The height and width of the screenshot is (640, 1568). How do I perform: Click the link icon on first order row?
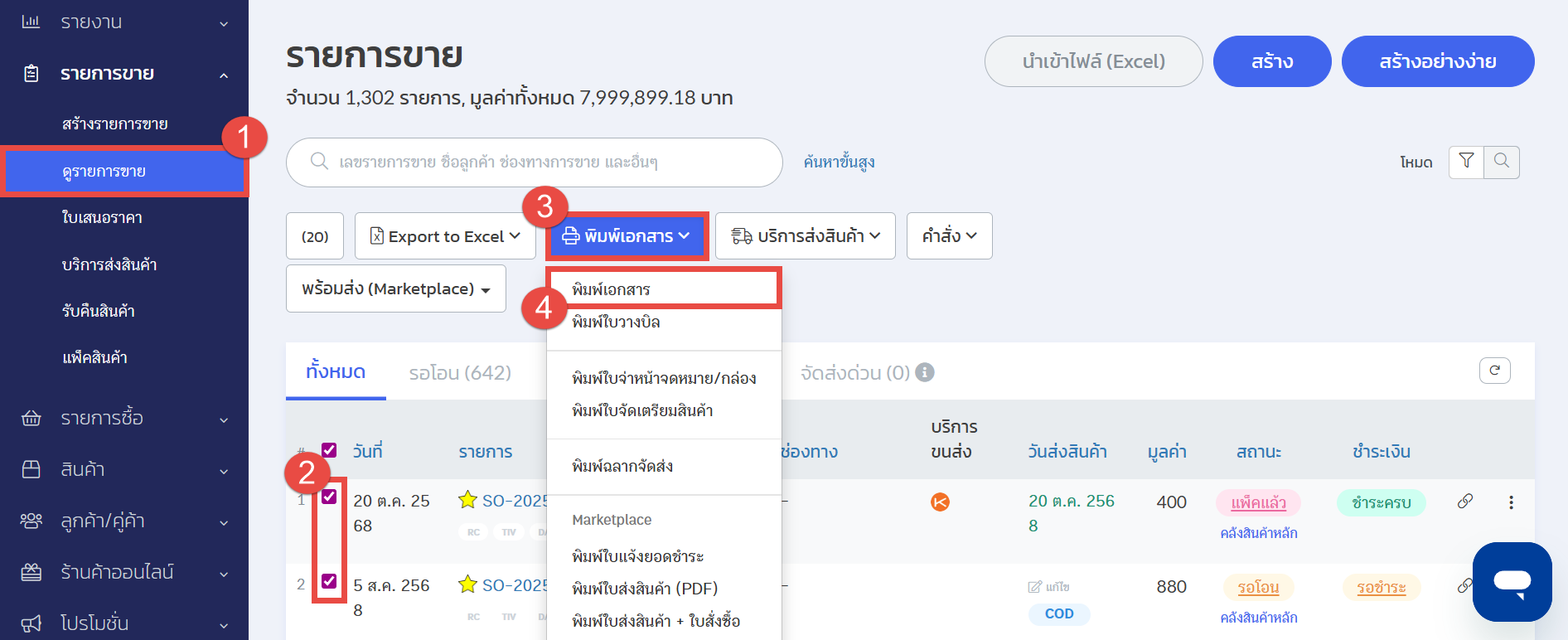(x=1465, y=502)
